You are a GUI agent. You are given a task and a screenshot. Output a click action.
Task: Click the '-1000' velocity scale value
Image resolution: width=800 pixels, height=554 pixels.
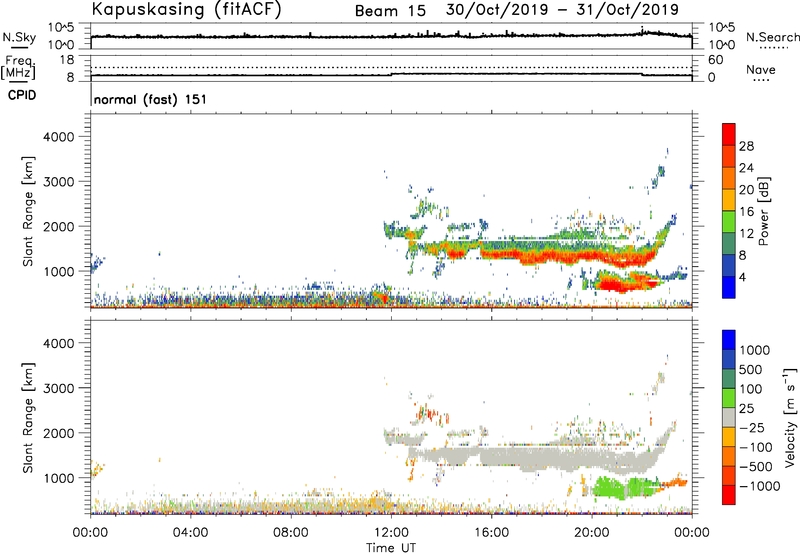point(760,486)
